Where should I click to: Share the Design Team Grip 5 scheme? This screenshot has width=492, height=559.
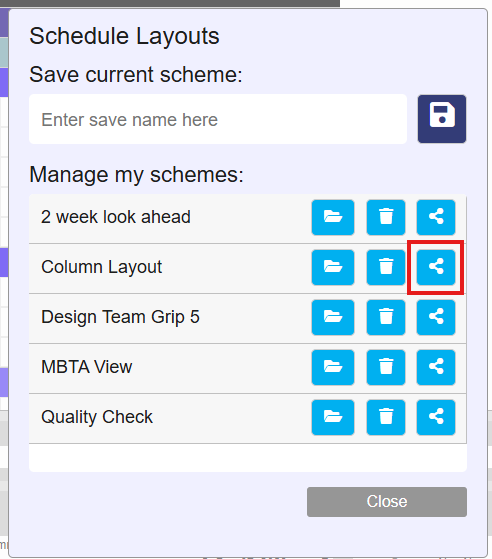[436, 317]
